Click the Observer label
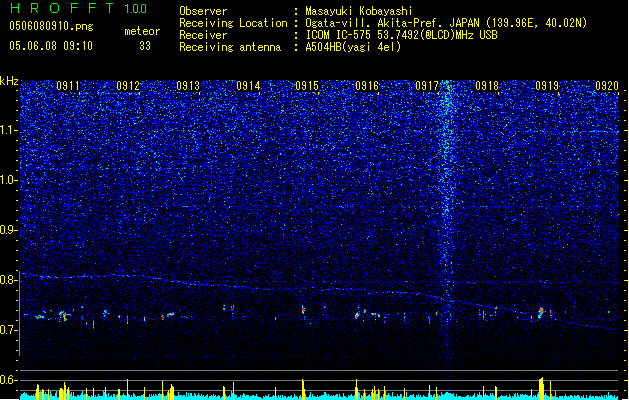Viewport: 629px width, 400px height. 203,11
